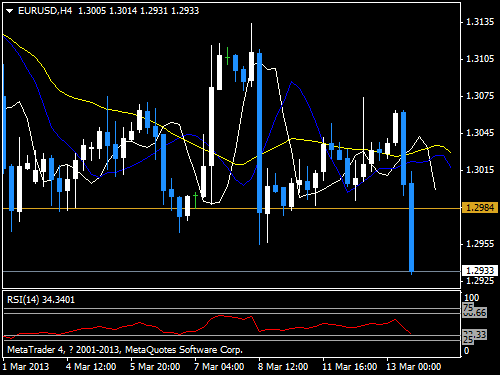Click the 1.3045 price scale value
The height and width of the screenshot is (375, 500).
tap(480, 133)
